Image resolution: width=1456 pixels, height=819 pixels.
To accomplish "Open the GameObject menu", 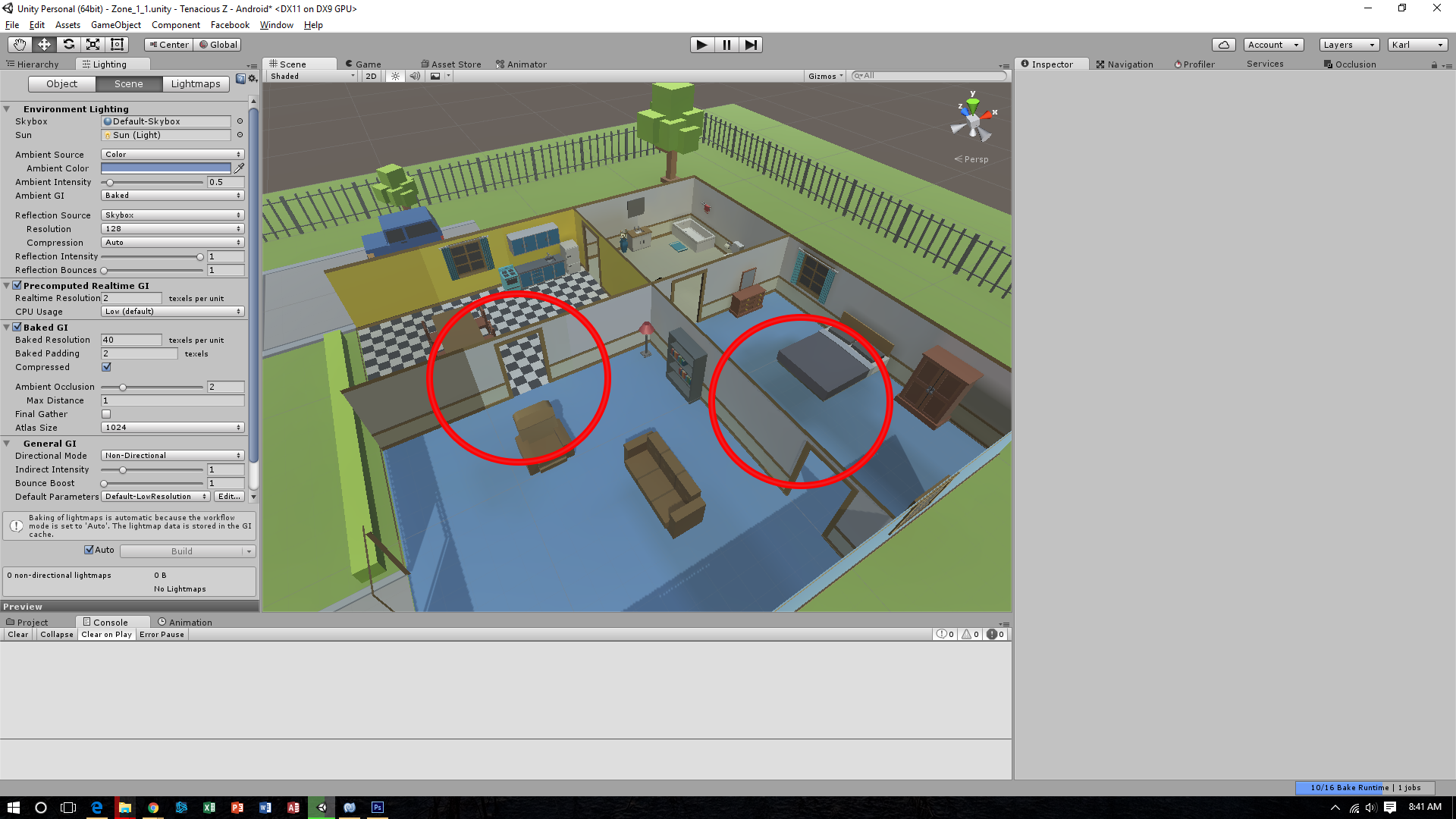I will coord(115,25).
